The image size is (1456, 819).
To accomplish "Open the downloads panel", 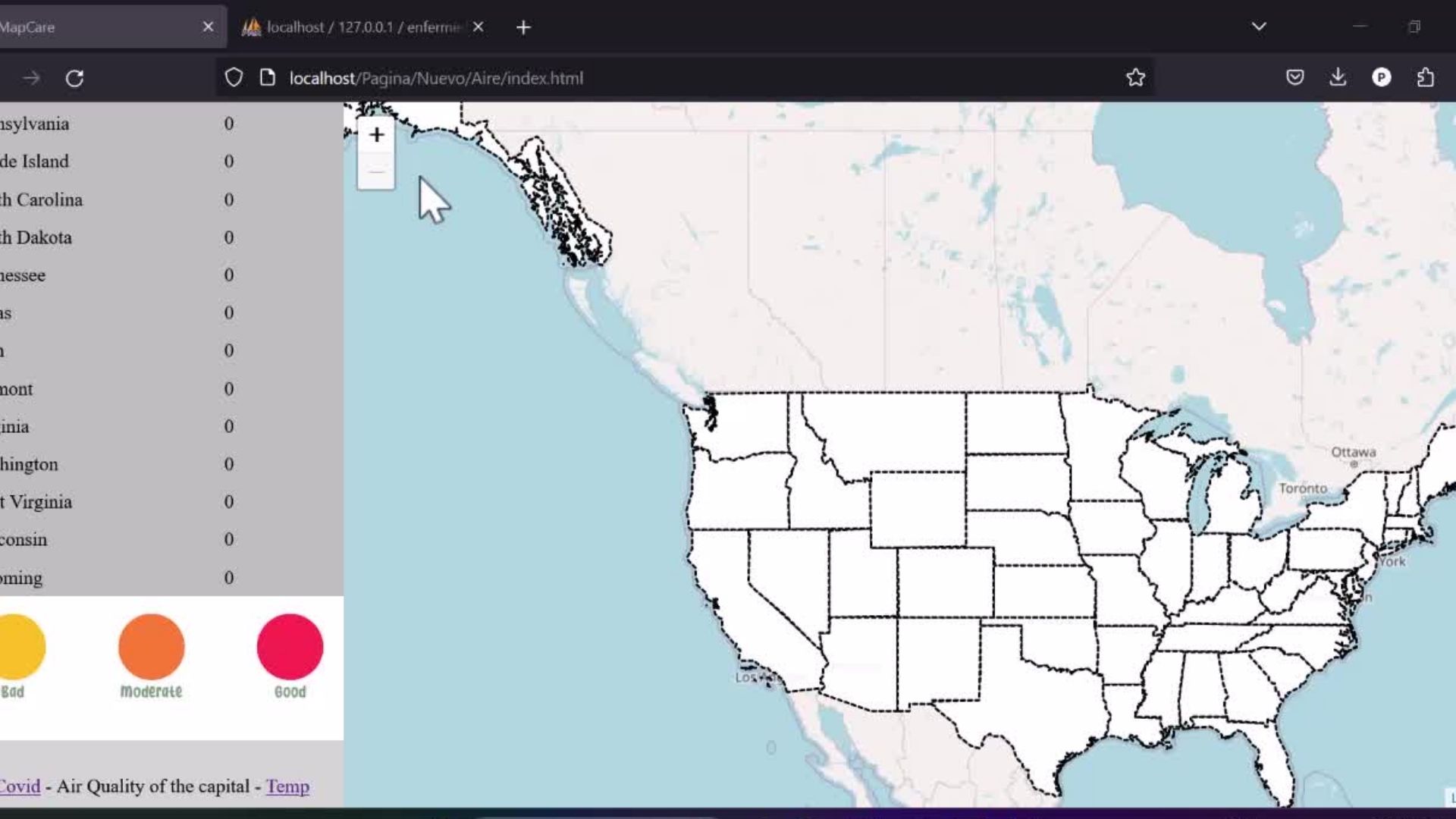I will [x=1338, y=77].
